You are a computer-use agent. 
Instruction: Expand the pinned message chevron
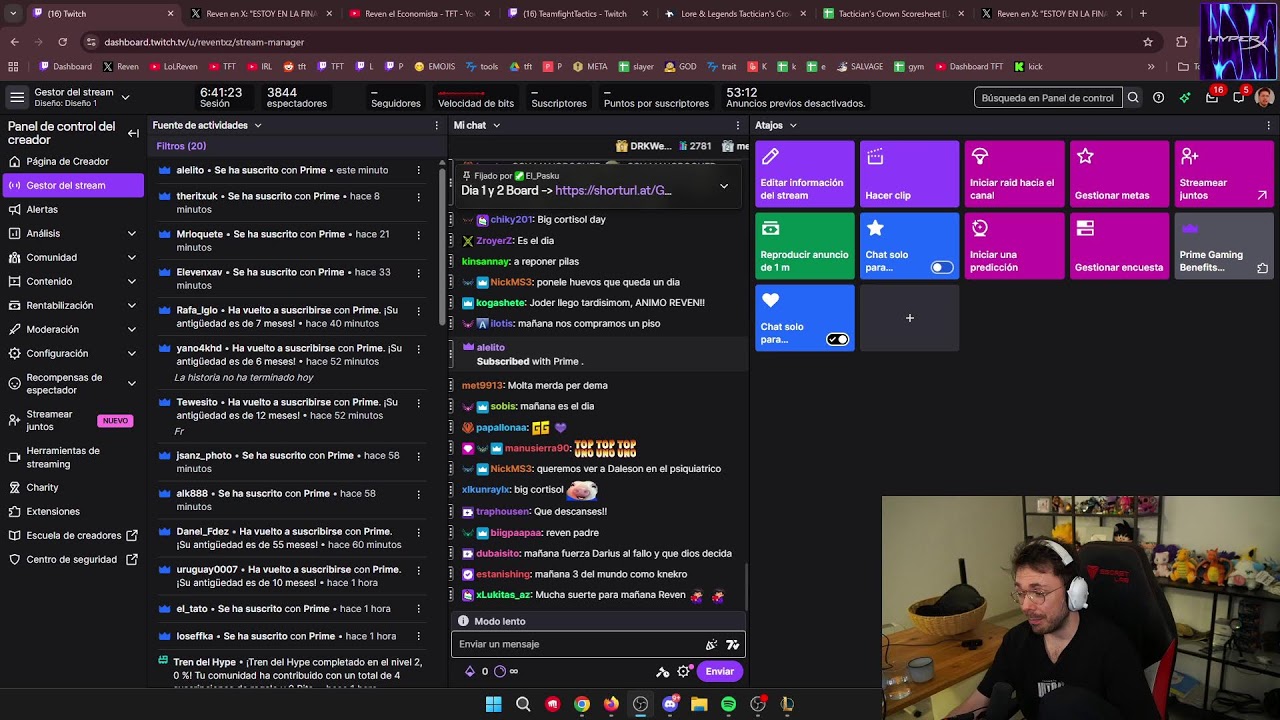[x=724, y=186]
